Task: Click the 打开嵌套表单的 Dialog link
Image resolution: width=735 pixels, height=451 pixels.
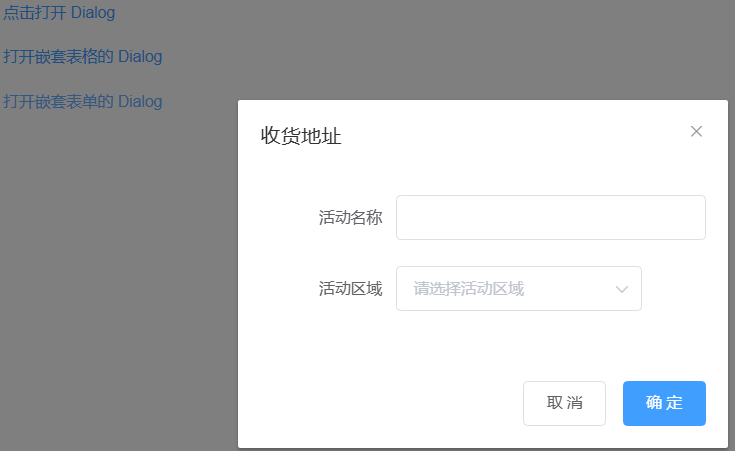Action: (82, 101)
